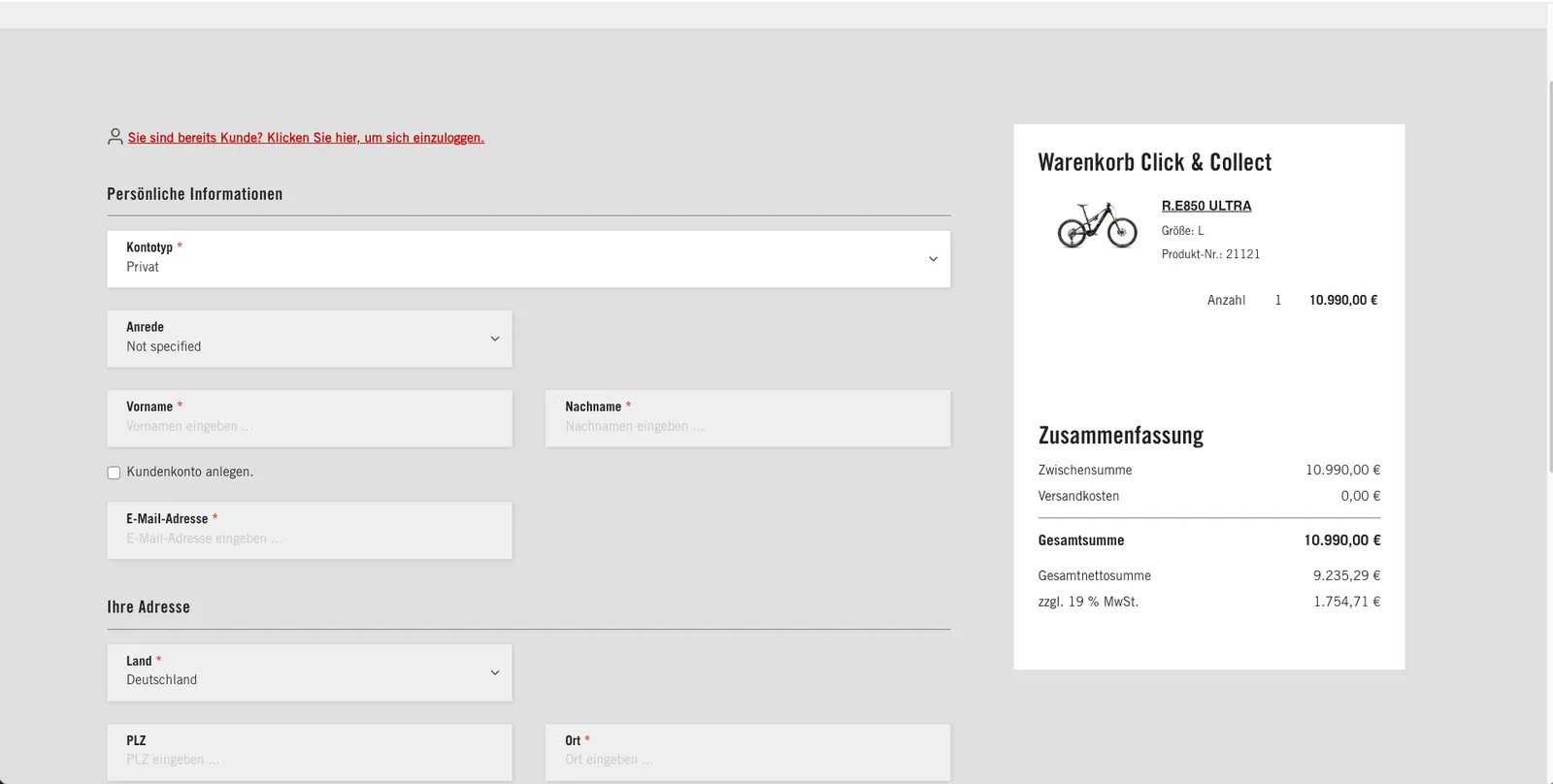Open the existing customer login link

306,138
